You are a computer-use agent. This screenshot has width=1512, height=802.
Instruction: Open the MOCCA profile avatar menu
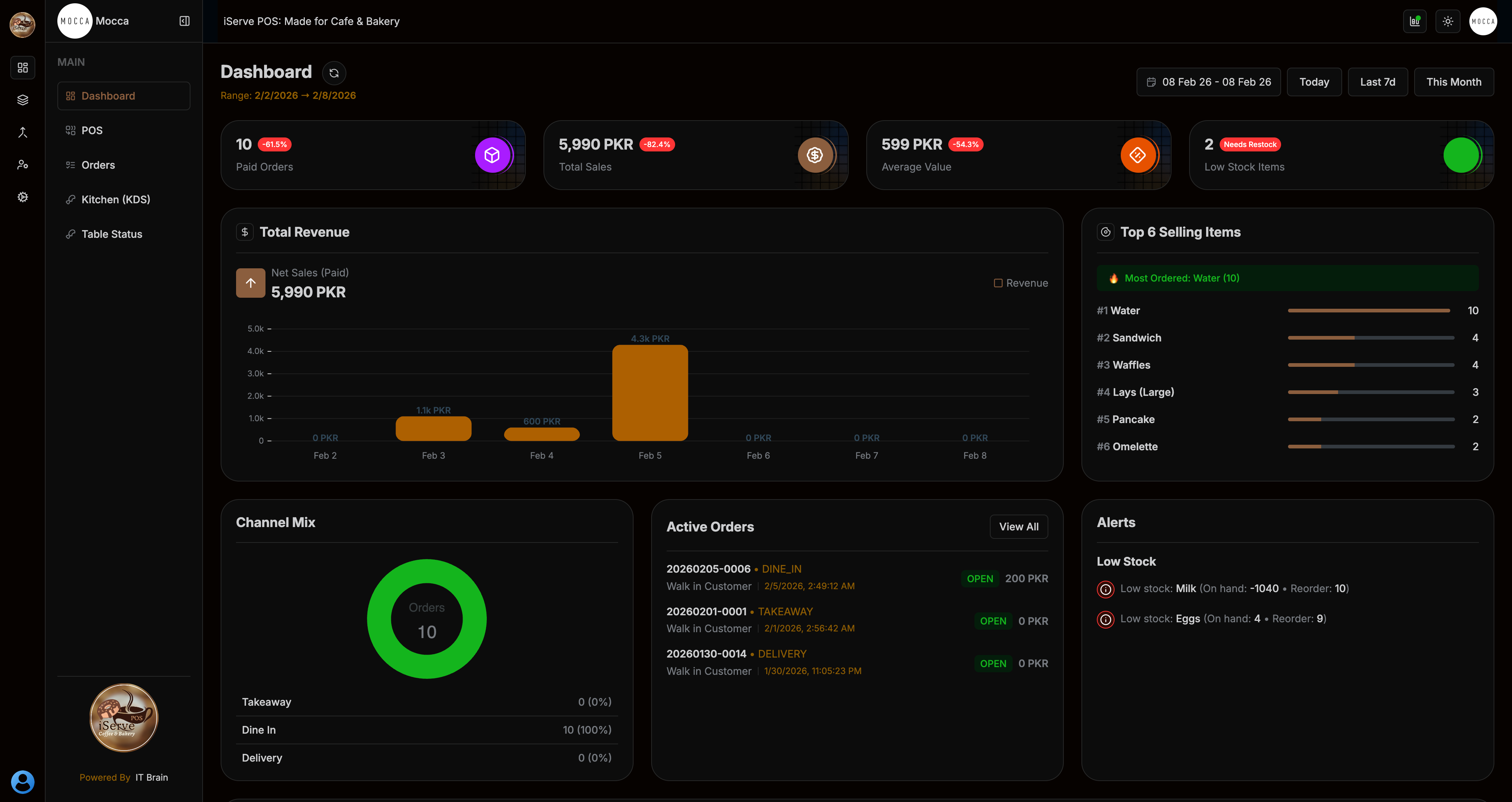(1483, 21)
